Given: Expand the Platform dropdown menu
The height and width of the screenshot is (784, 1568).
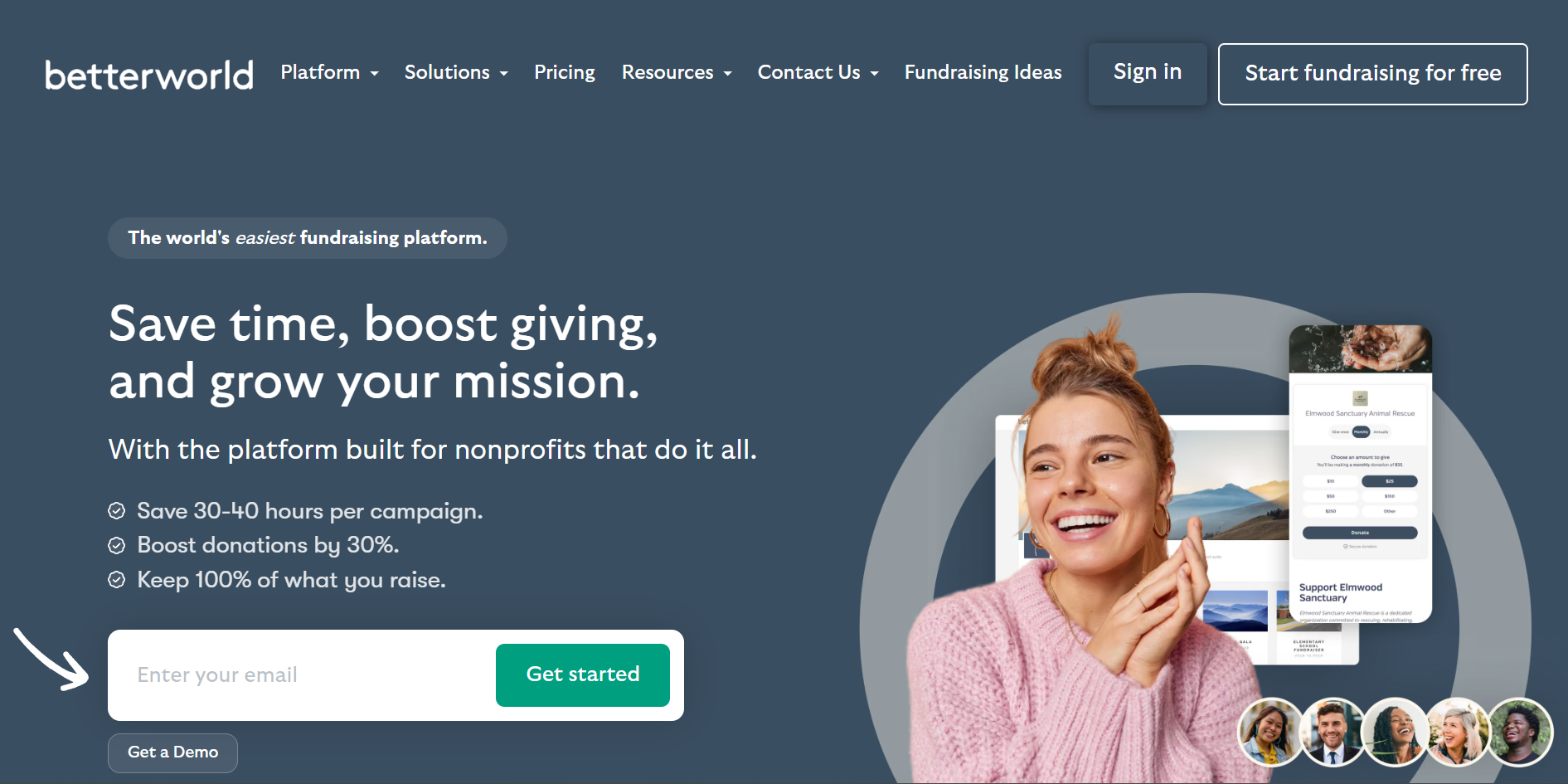Looking at the screenshot, I should pos(329,73).
